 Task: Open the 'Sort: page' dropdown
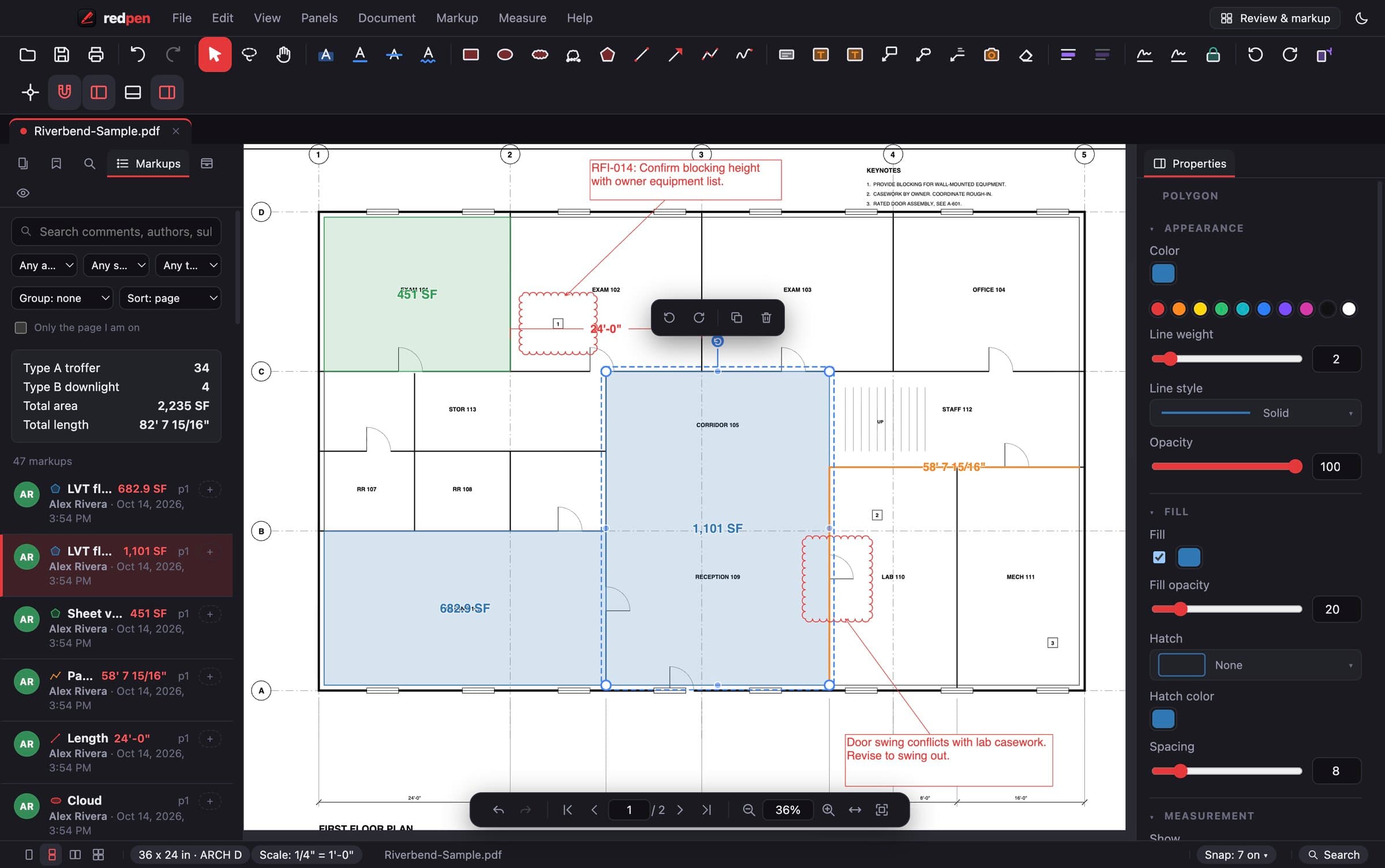(x=170, y=298)
